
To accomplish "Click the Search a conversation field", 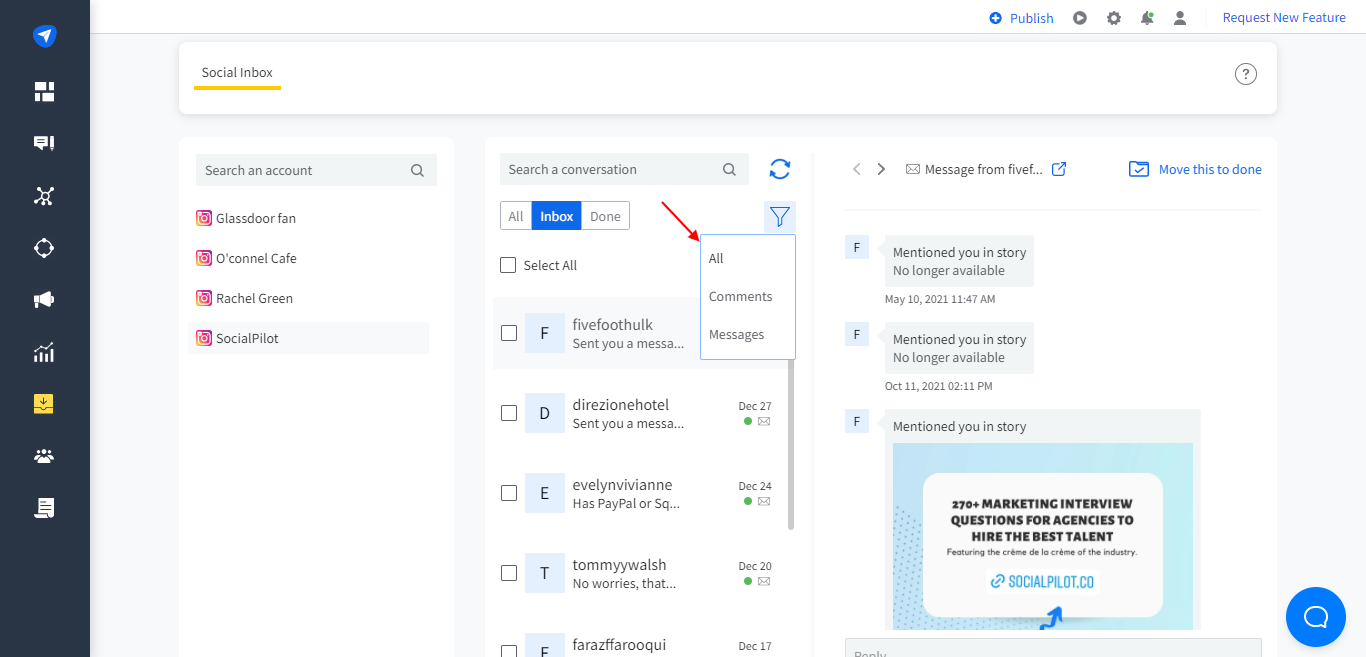I will (624, 169).
